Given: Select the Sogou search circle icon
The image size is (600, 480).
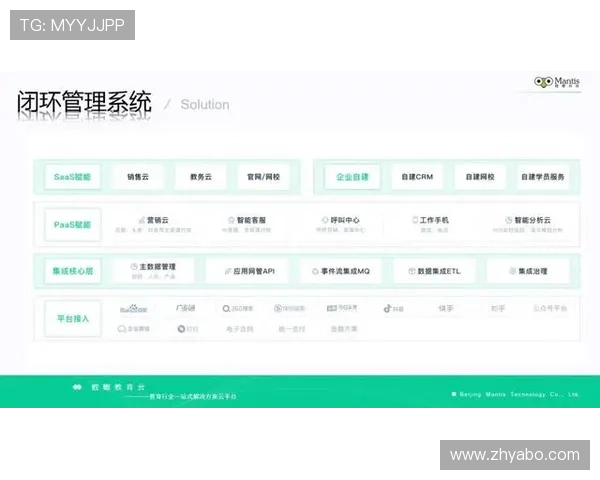Looking at the screenshot, I should 278,308.
